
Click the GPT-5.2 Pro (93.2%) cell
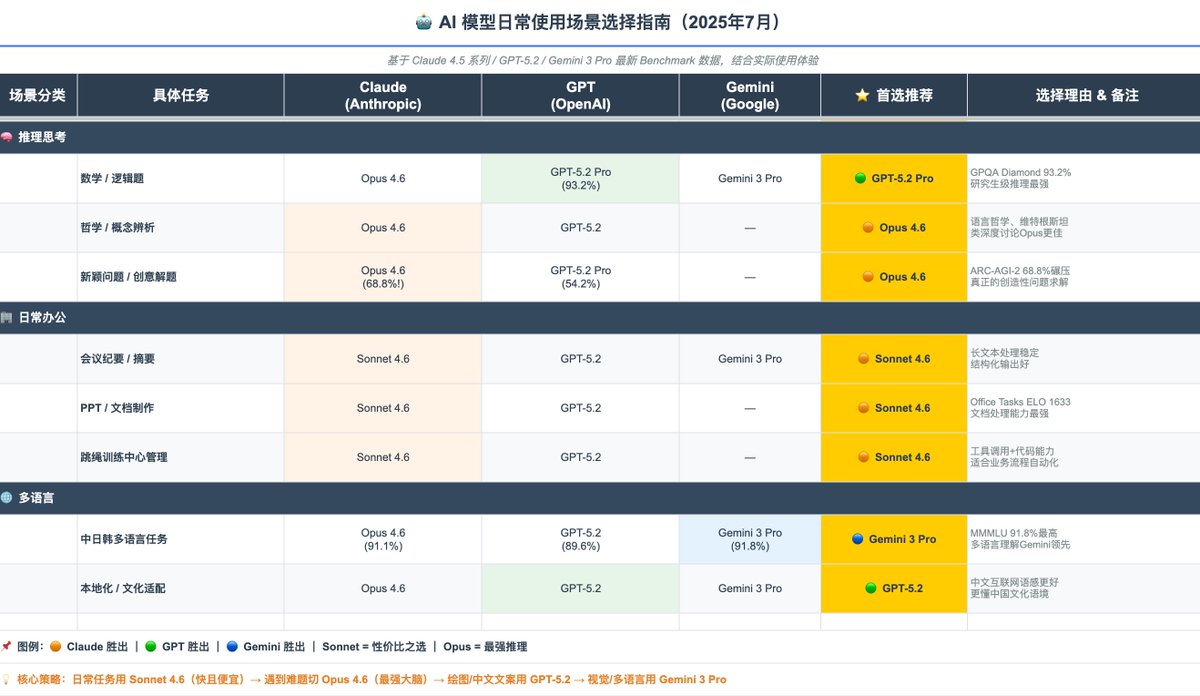(x=580, y=178)
